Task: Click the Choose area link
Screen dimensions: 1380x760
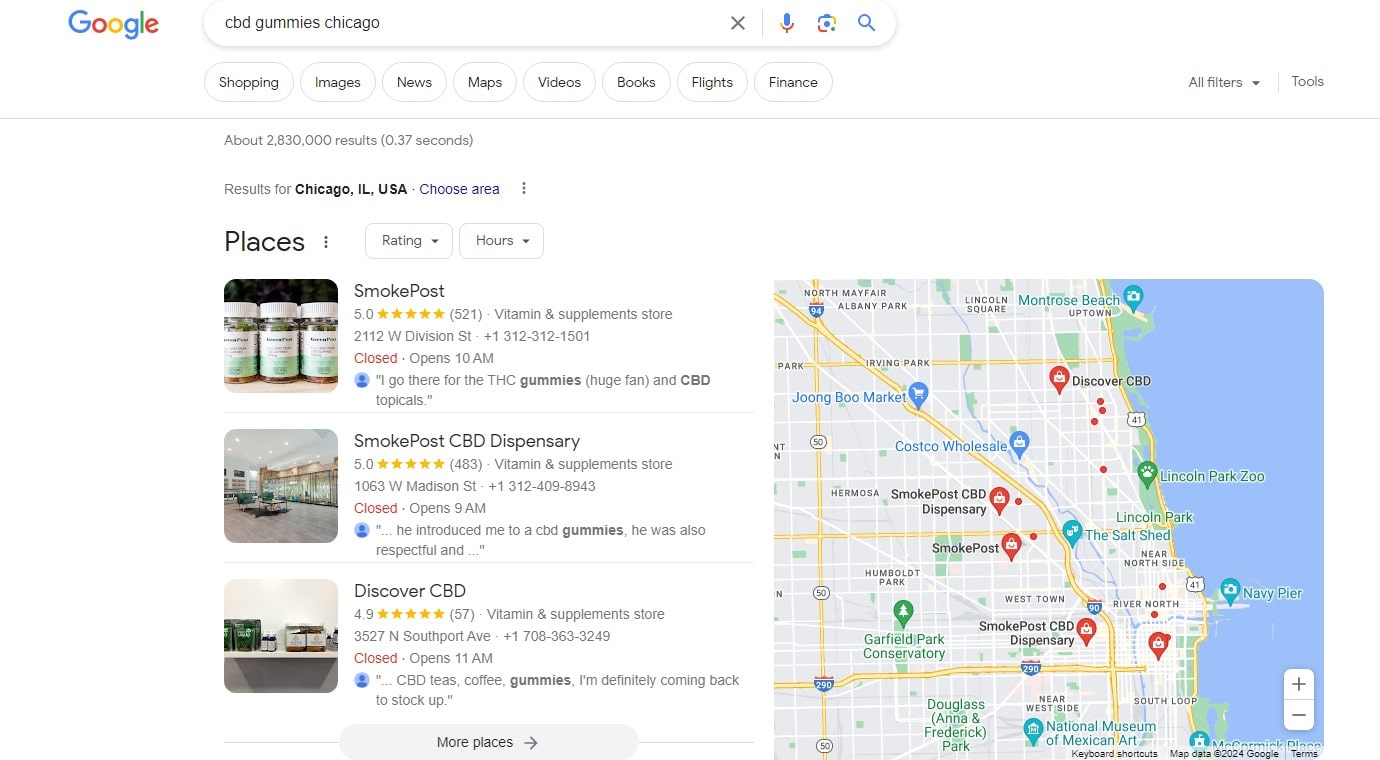Action: pos(459,189)
